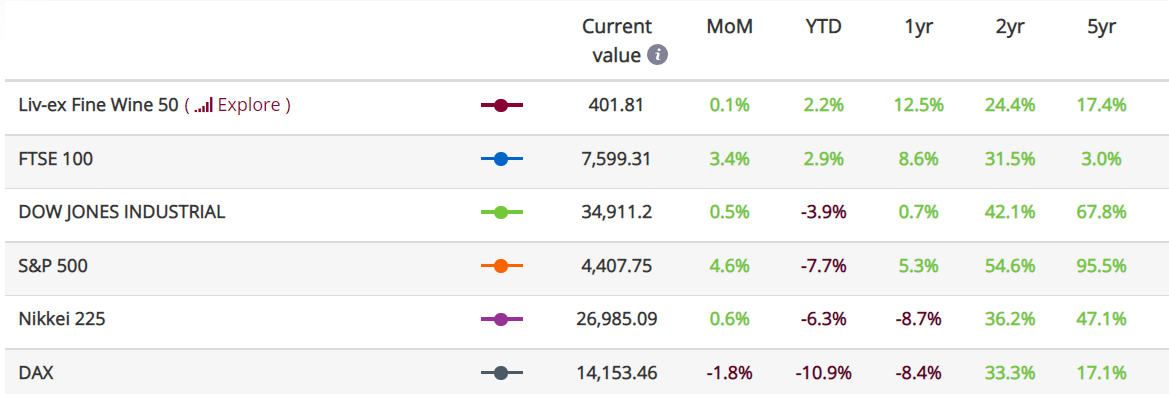Viewport: 1169px width, 394px height.
Task: Select the DOW JONES INDUSTRIAL row label
Action: (x=122, y=212)
